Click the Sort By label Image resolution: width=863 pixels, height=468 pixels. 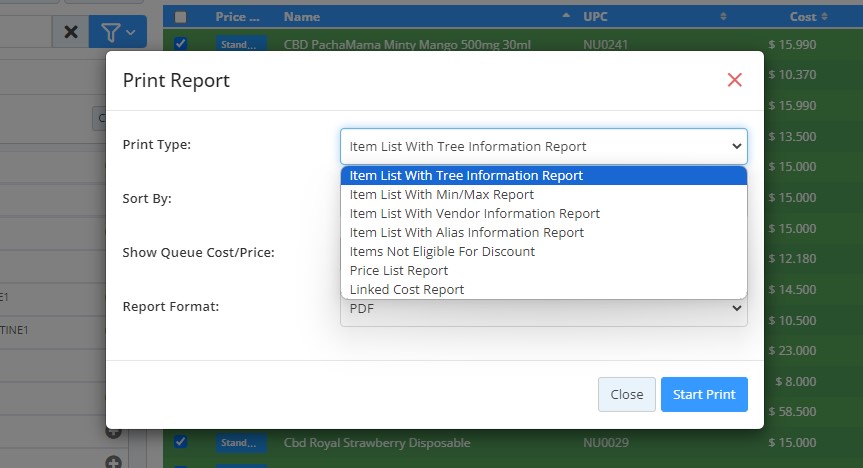147,199
